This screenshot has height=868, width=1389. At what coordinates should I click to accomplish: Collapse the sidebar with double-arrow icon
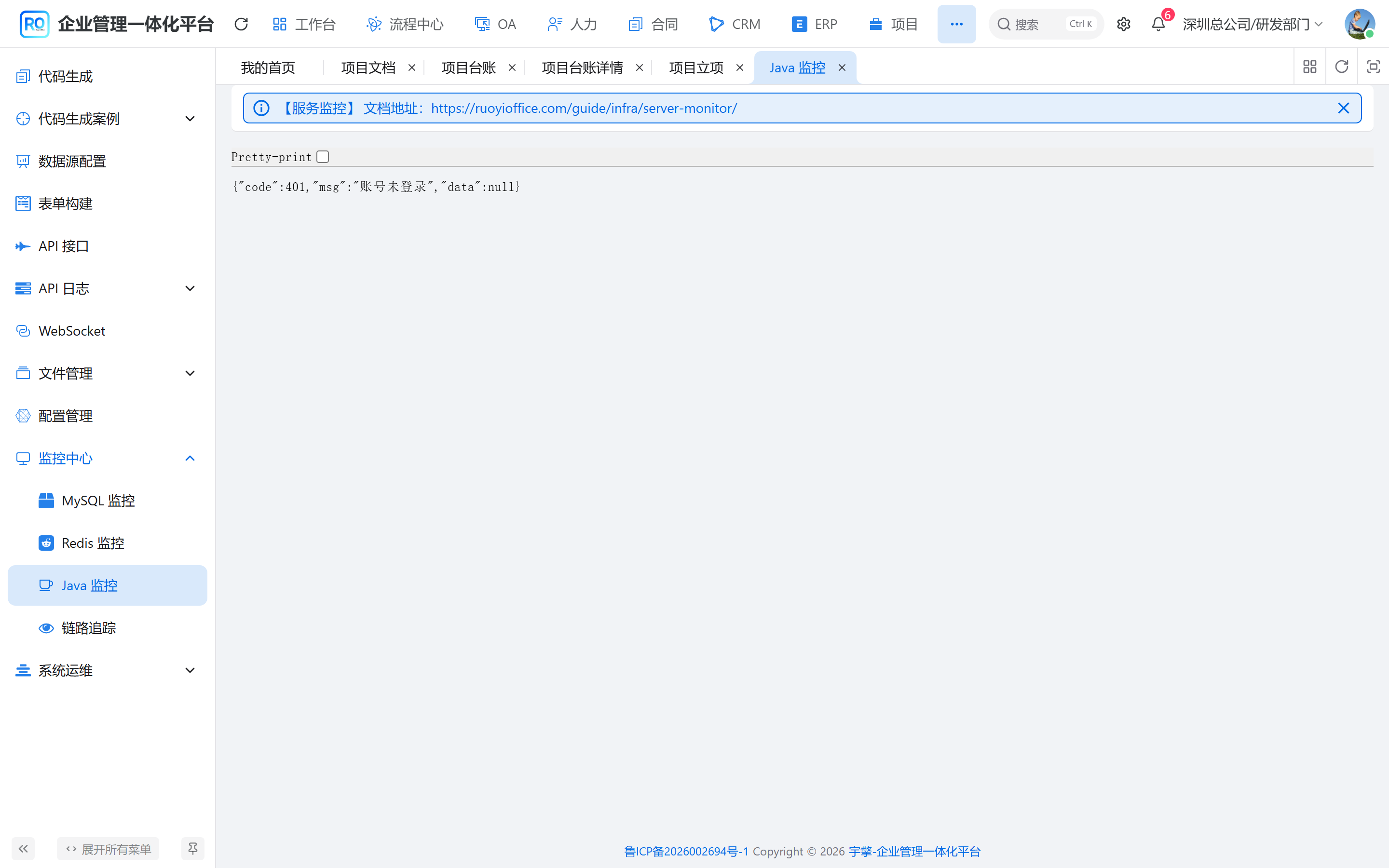[x=23, y=849]
